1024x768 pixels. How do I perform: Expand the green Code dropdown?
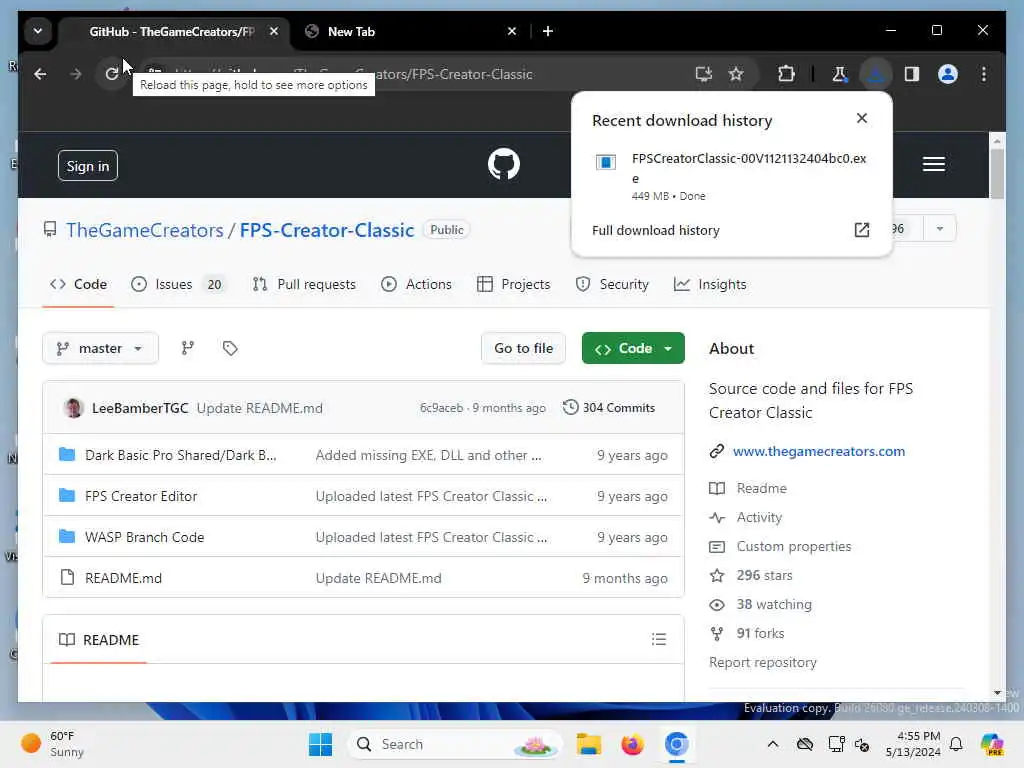[x=633, y=348]
